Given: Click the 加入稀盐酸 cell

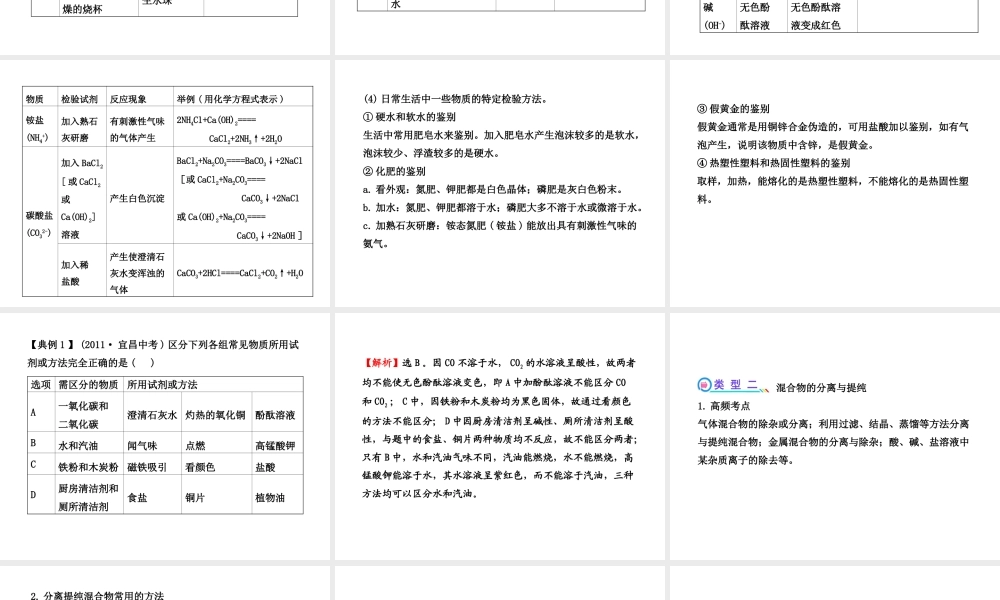Looking at the screenshot, I should [82, 272].
